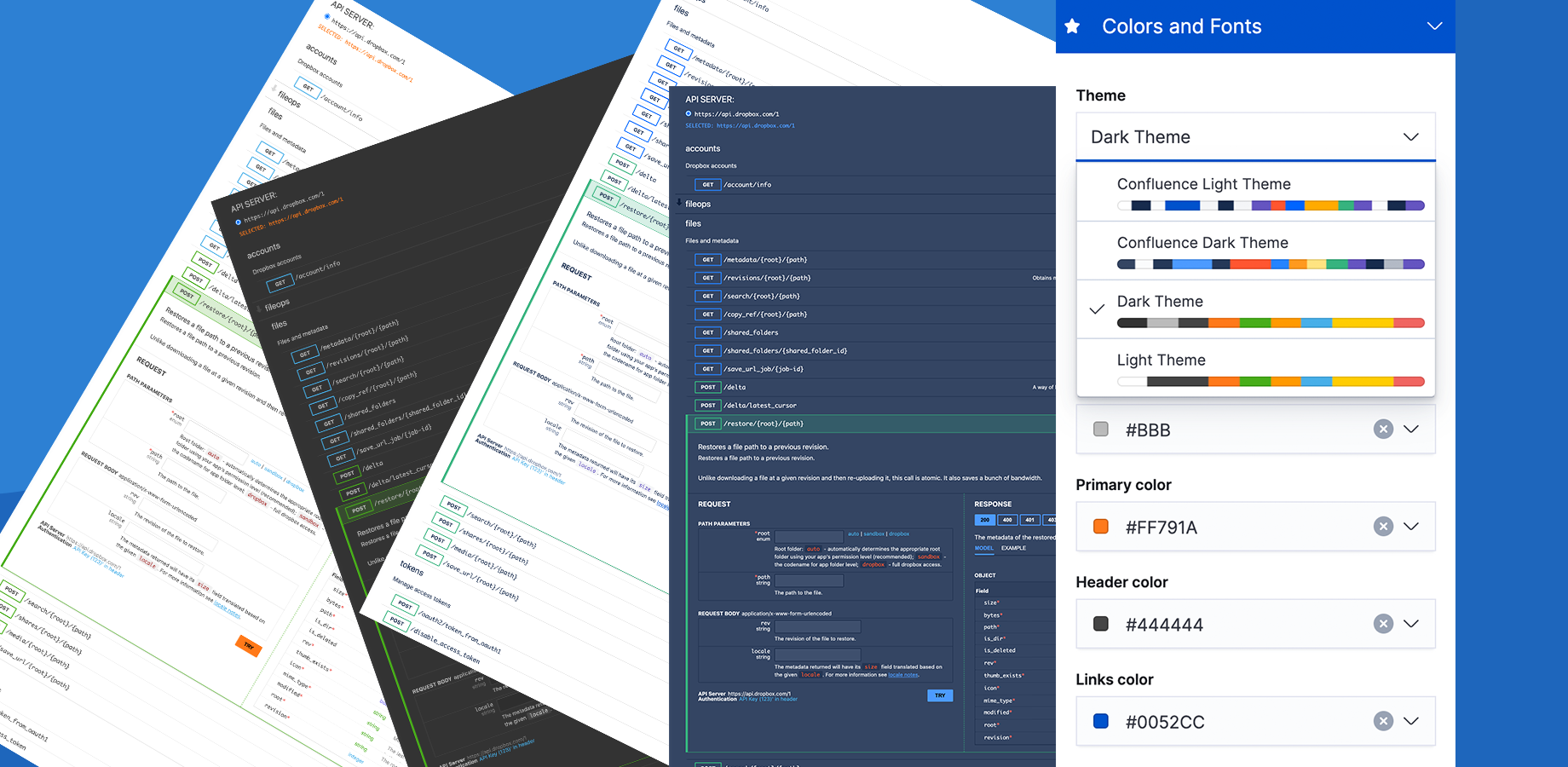
Task: Click the dark Header color swatch
Action: click(x=1101, y=624)
